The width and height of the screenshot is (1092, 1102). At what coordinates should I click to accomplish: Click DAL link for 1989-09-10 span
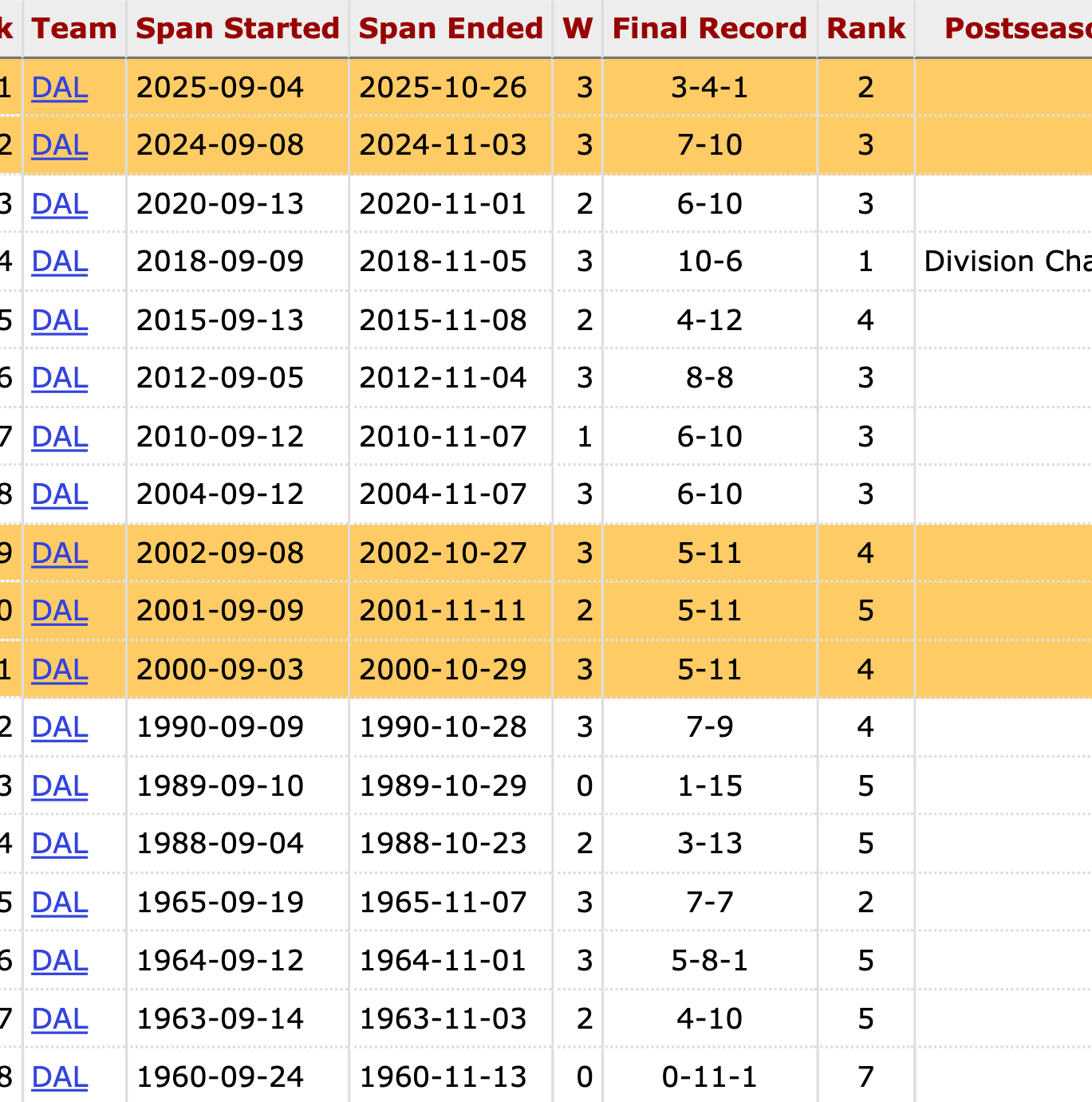tap(59, 786)
